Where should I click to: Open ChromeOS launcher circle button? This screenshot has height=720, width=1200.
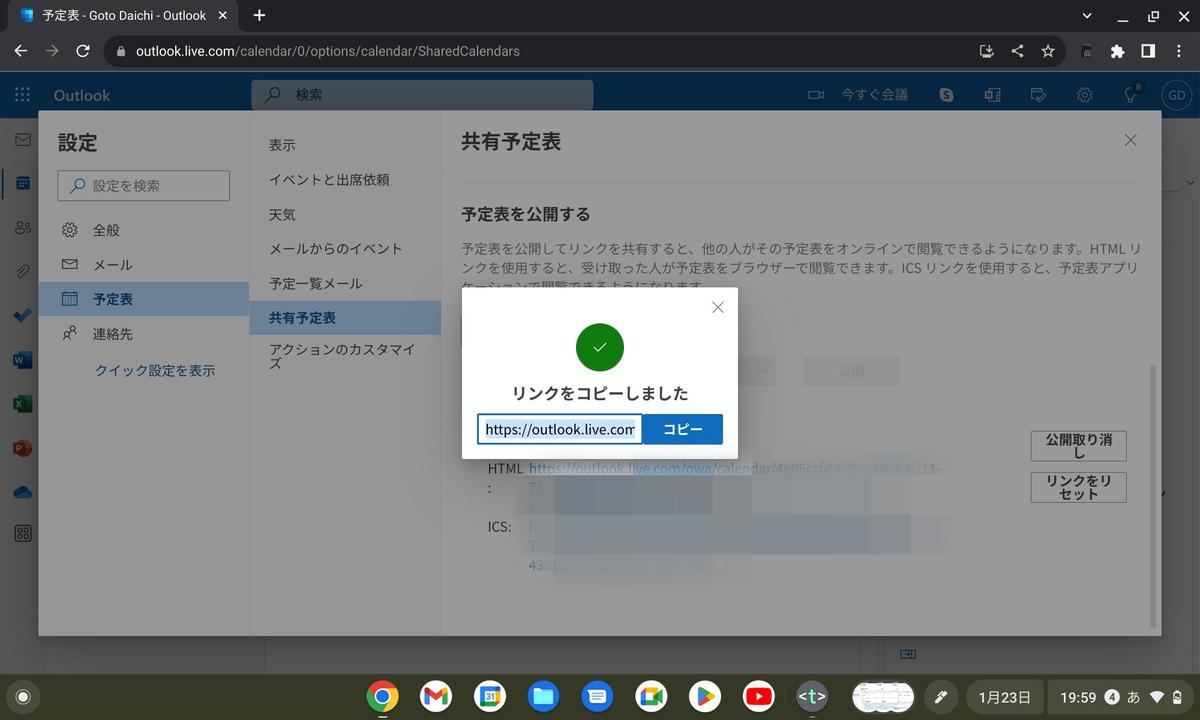[24, 697]
